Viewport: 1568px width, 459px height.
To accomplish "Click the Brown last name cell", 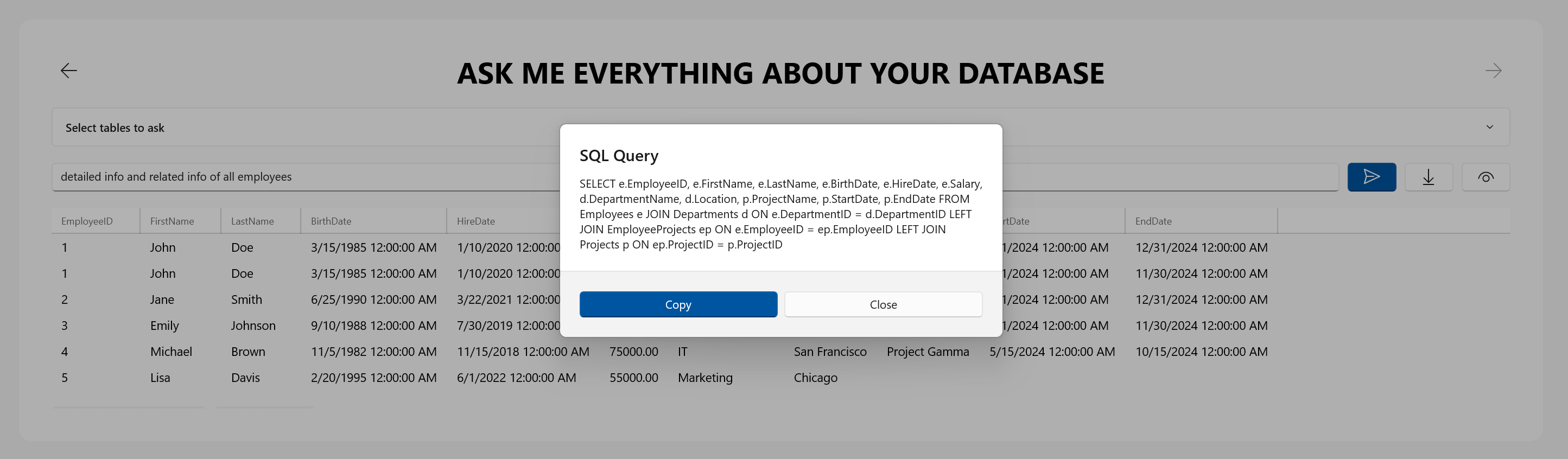I will click(x=249, y=352).
